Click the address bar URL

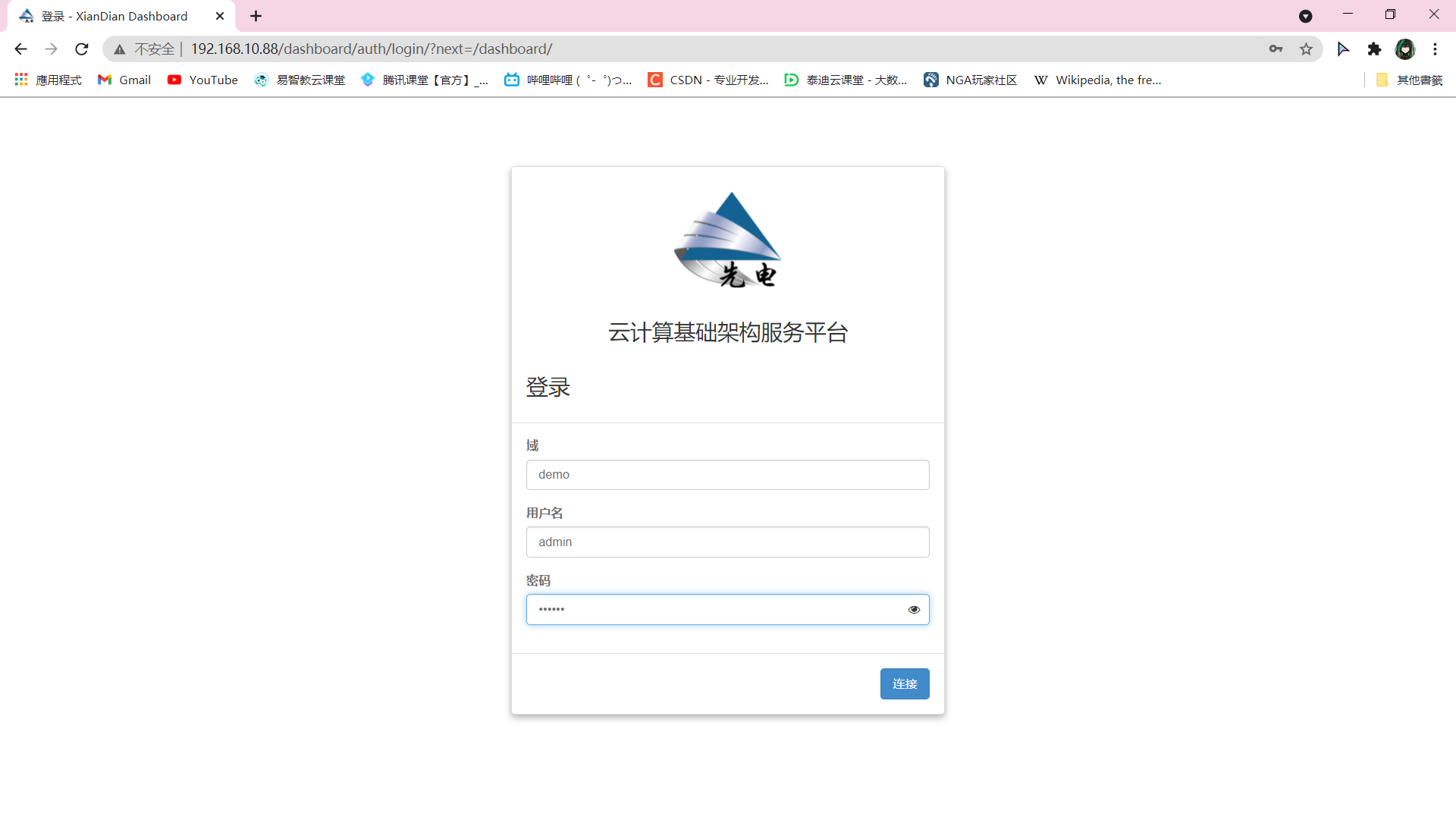[x=372, y=49]
